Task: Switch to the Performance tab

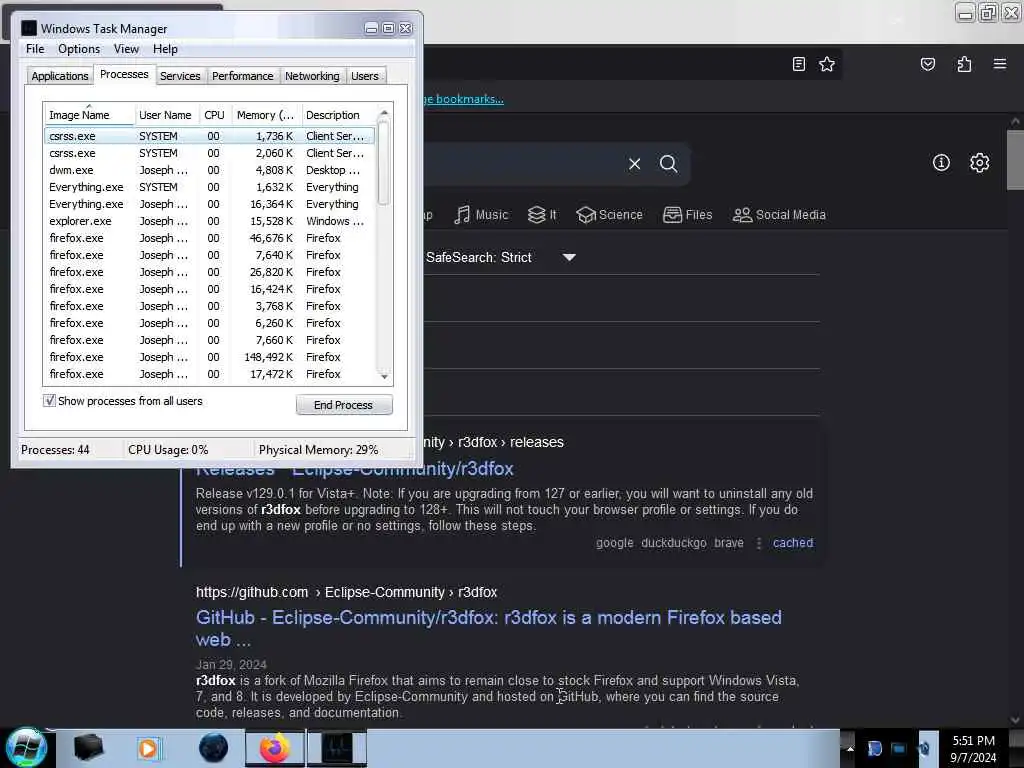Action: 242,76
